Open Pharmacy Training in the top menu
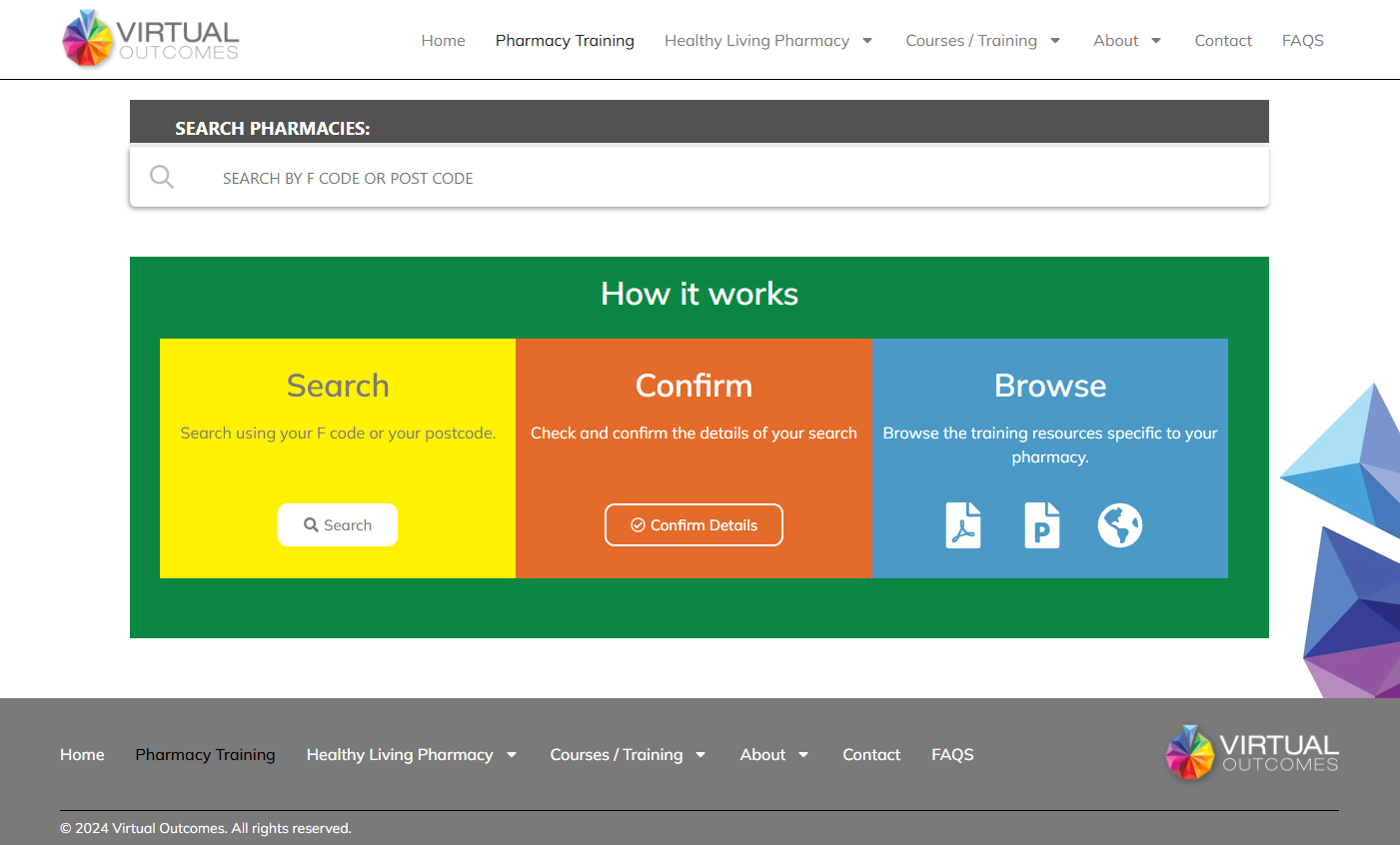Screen dimensions: 1400x845 [565, 41]
